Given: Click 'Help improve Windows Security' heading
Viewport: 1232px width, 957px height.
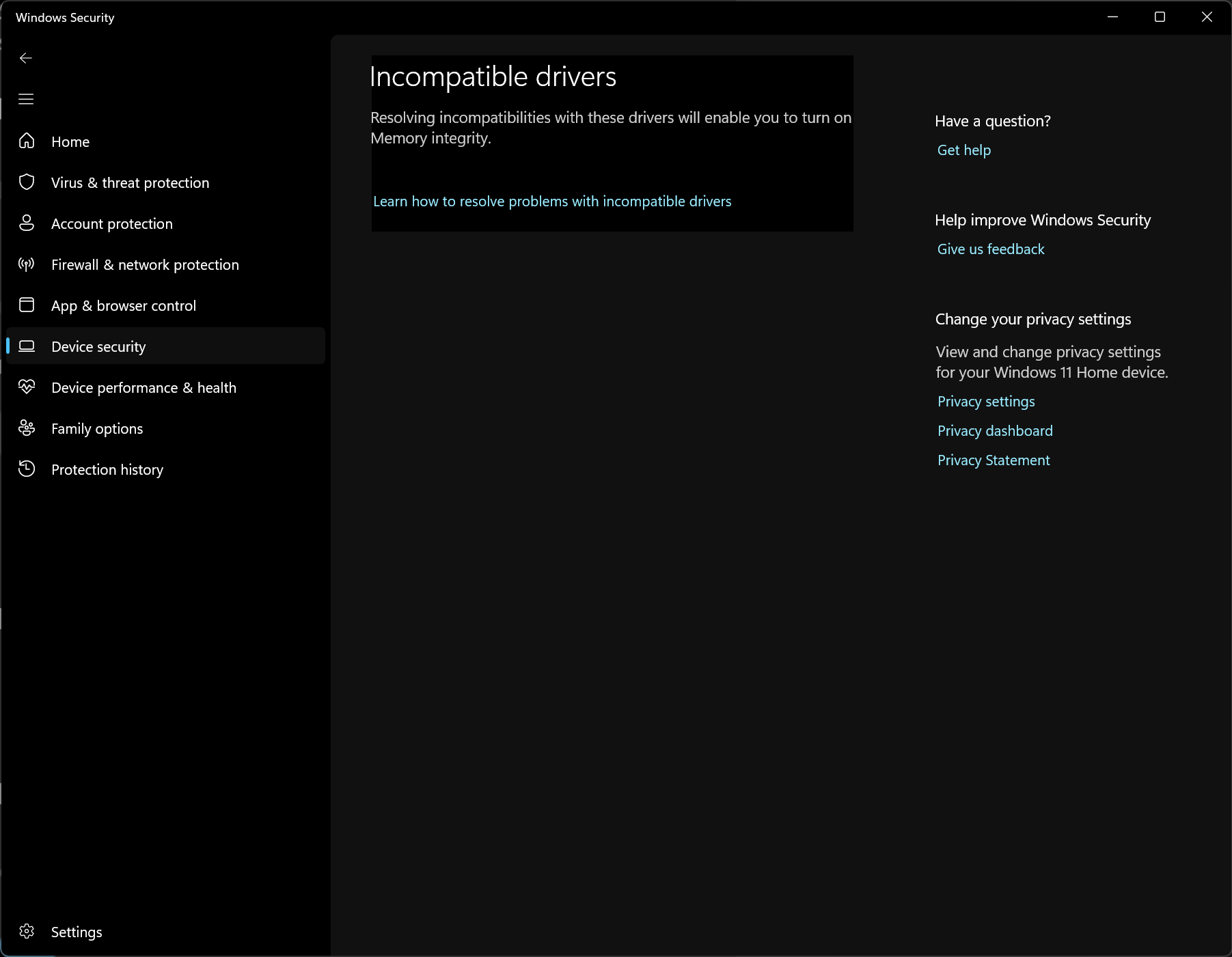Looking at the screenshot, I should coord(1043,220).
